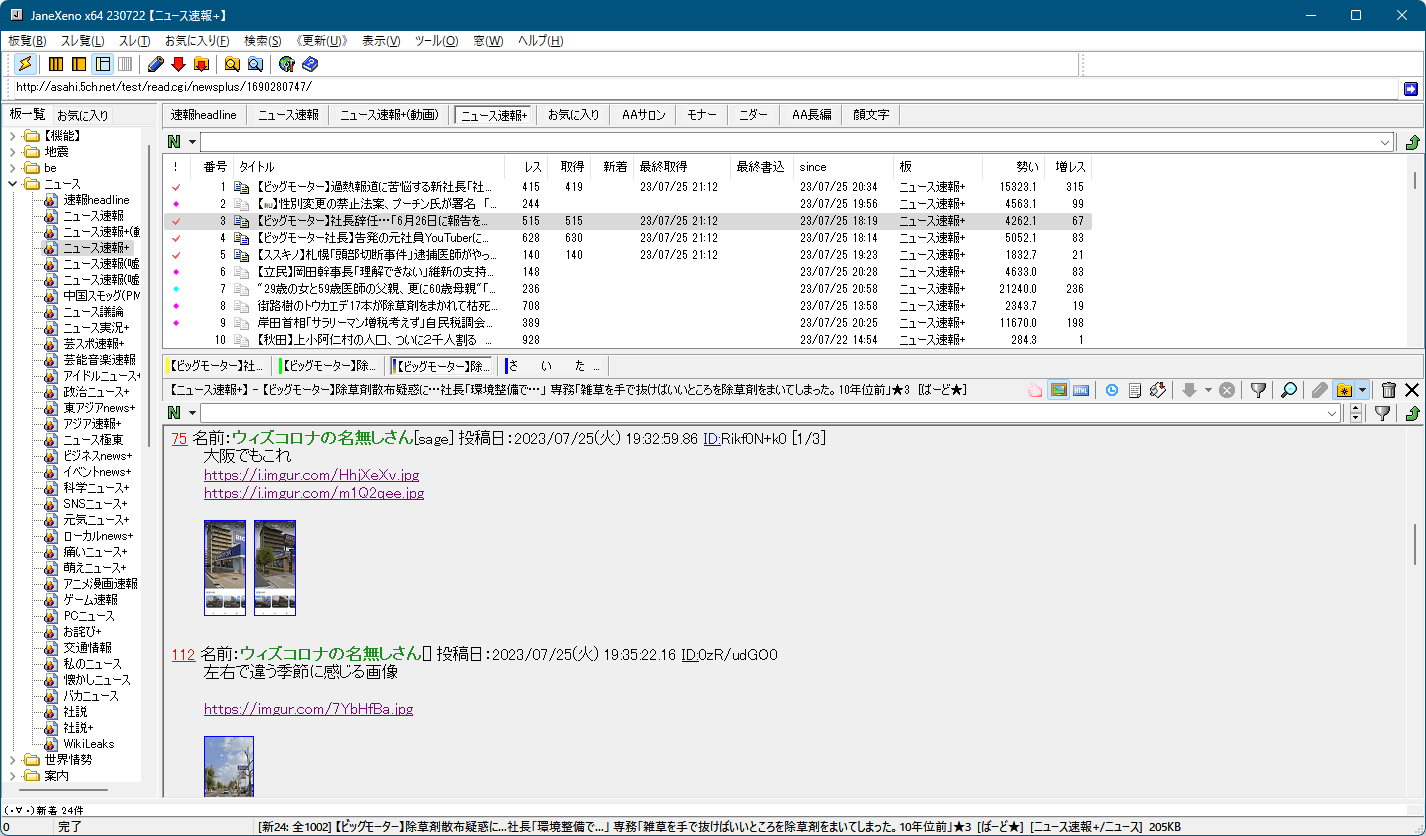Open the imgur link ending in 7YbHfBa.jpg
Screen dimensions: 1426x836
[308, 709]
